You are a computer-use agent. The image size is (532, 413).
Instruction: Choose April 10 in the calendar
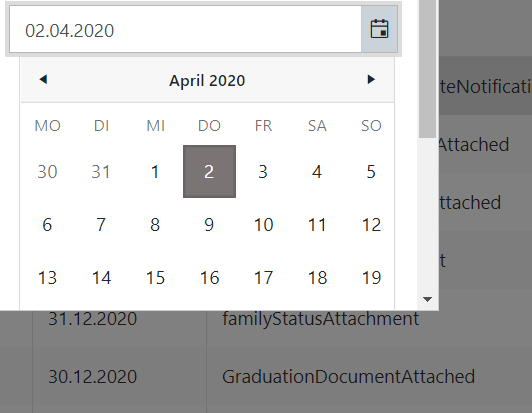pos(263,225)
